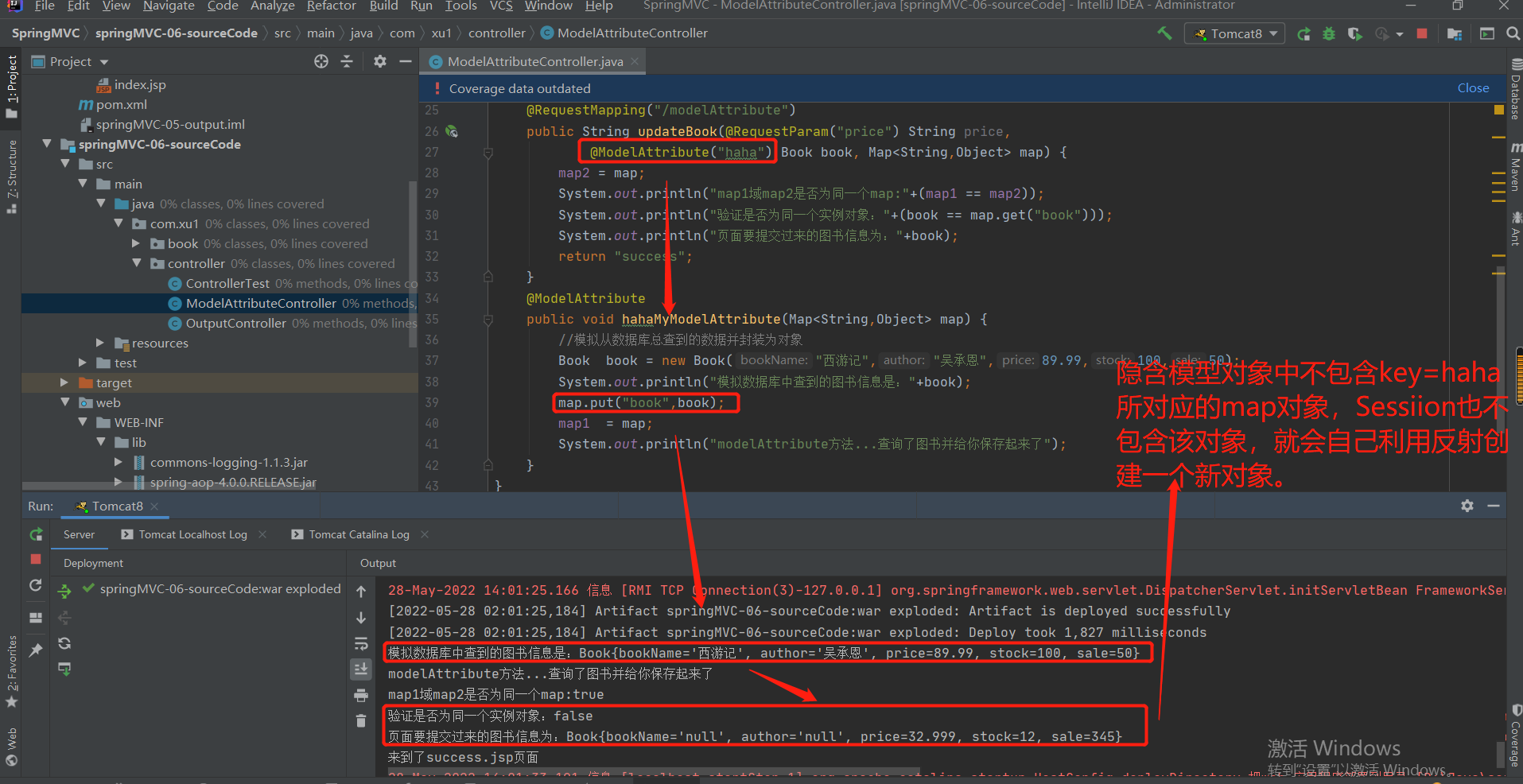Click the locate/select opened file target icon
The image size is (1523, 784).
point(321,61)
